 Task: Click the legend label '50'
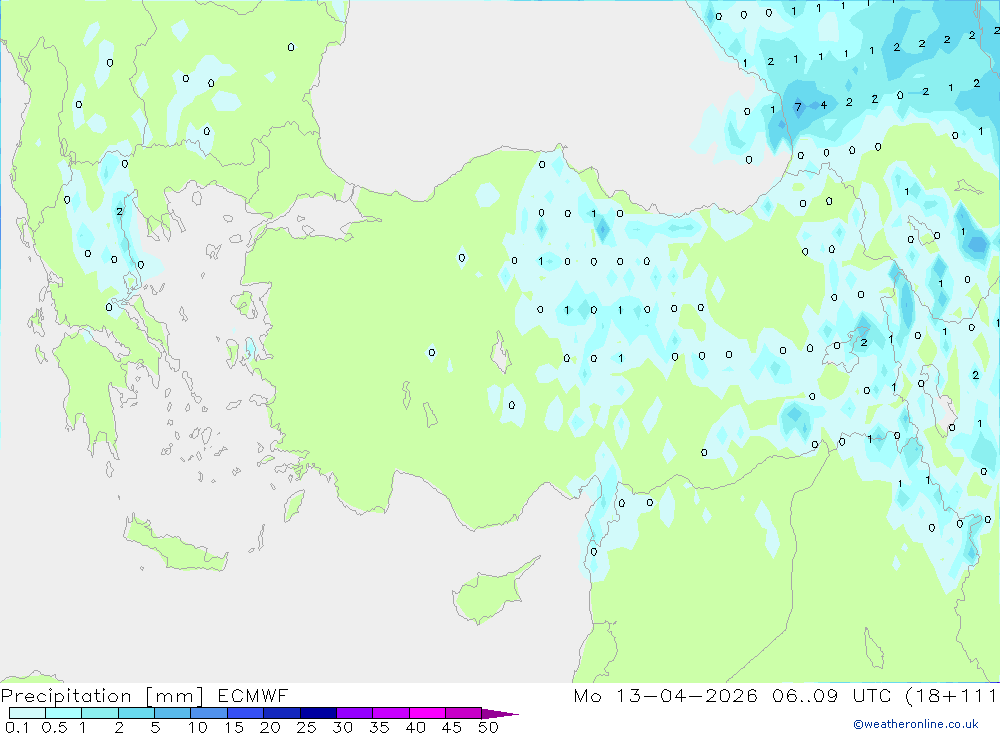pos(488,727)
